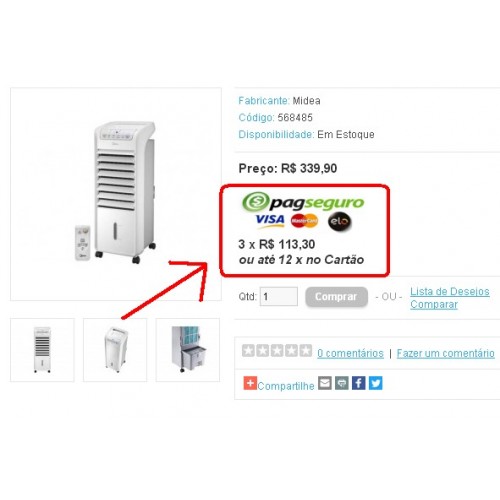The width and height of the screenshot is (500, 500).
Task: Share product on Twitter
Action: click(376, 383)
